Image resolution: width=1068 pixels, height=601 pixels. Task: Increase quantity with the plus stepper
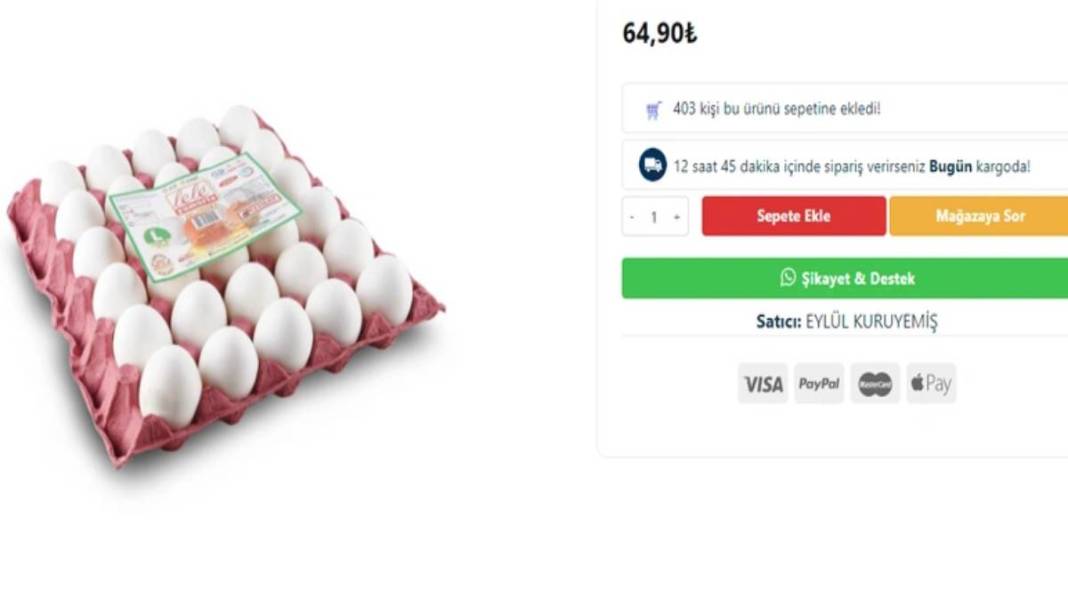679,215
